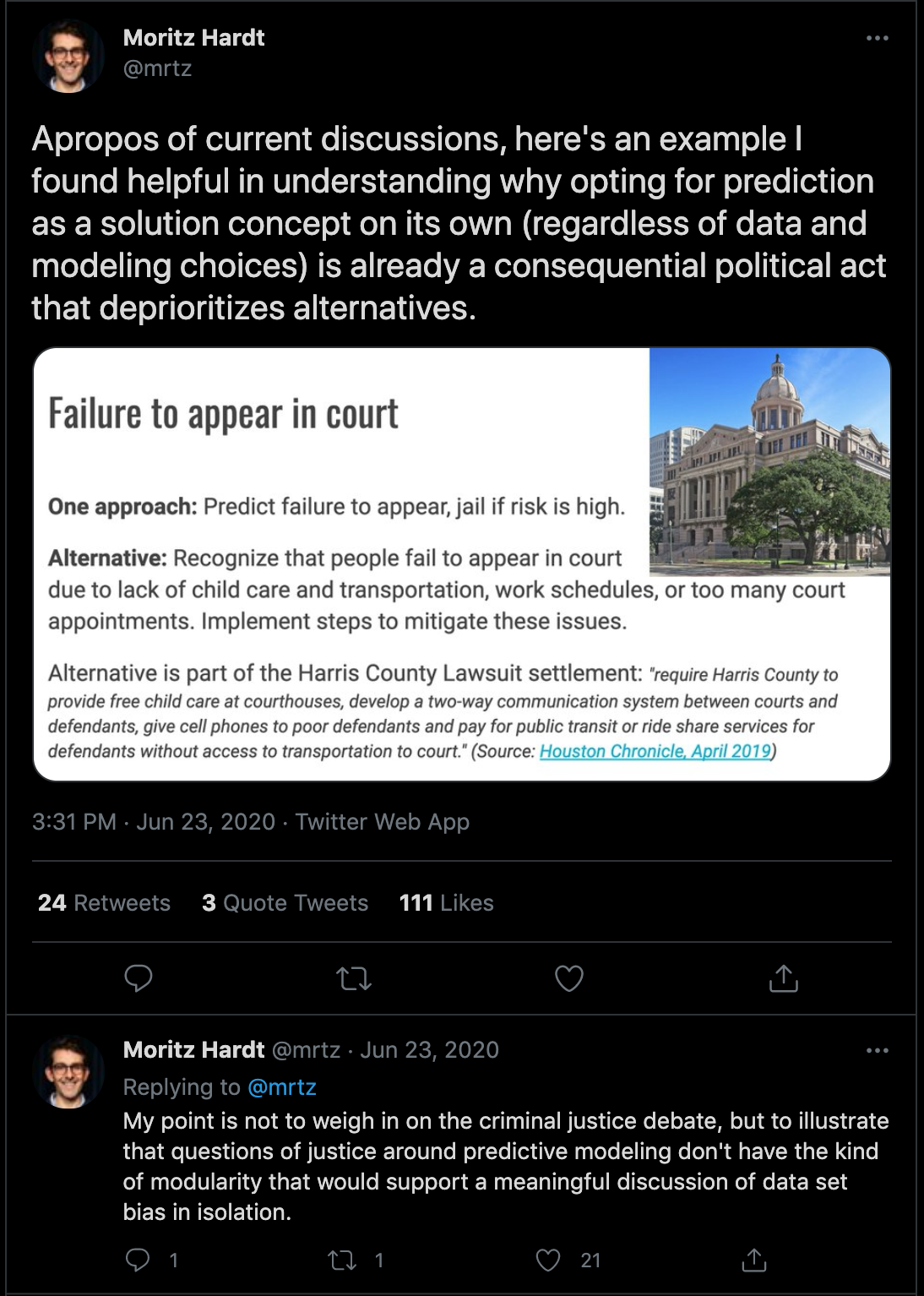The height and width of the screenshot is (1296, 924).
Task: Open Moritz Hardt's profile picture at top
Action: pos(68,56)
